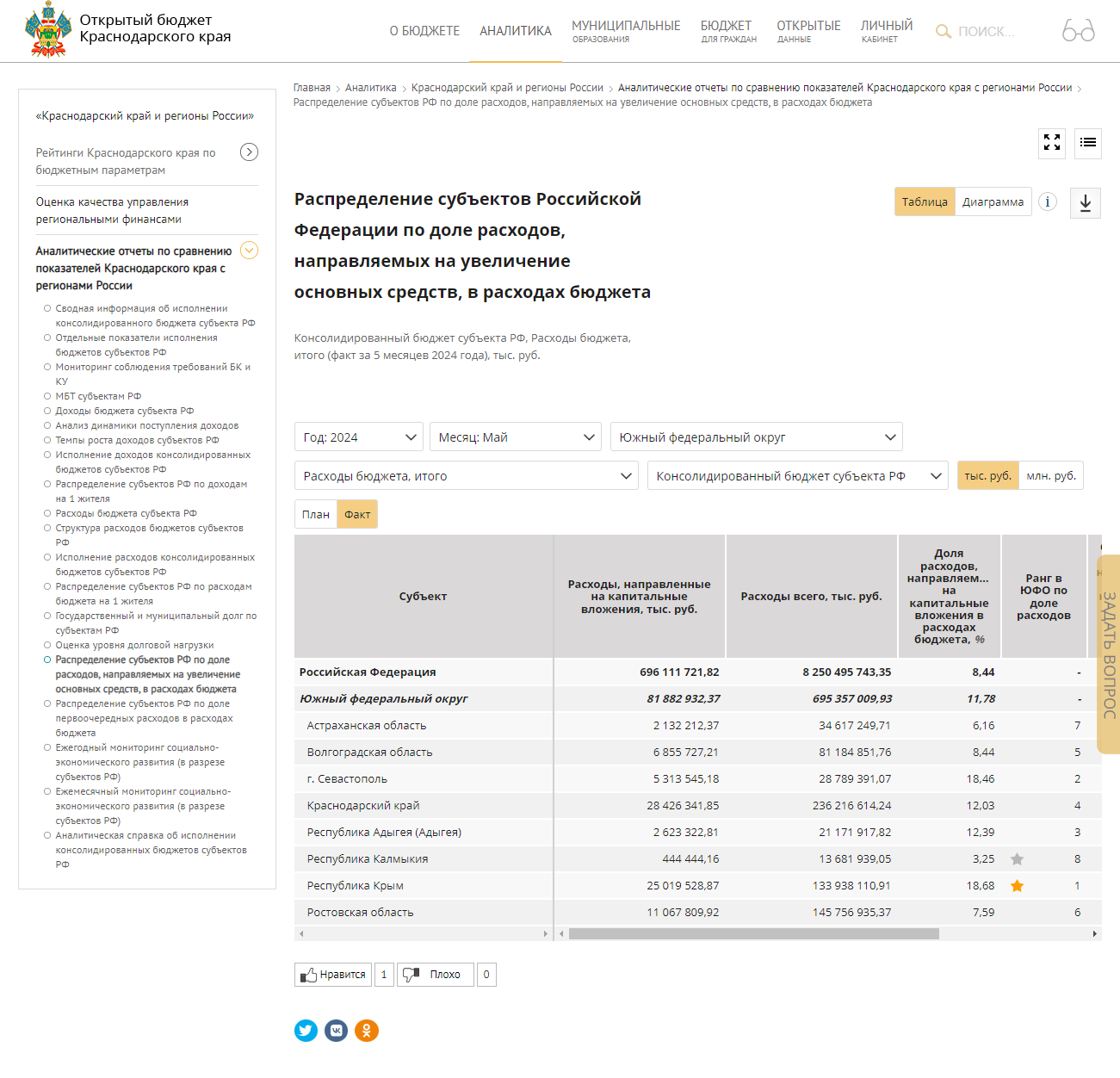Open the Месяц: Май dropdown

coord(515,437)
